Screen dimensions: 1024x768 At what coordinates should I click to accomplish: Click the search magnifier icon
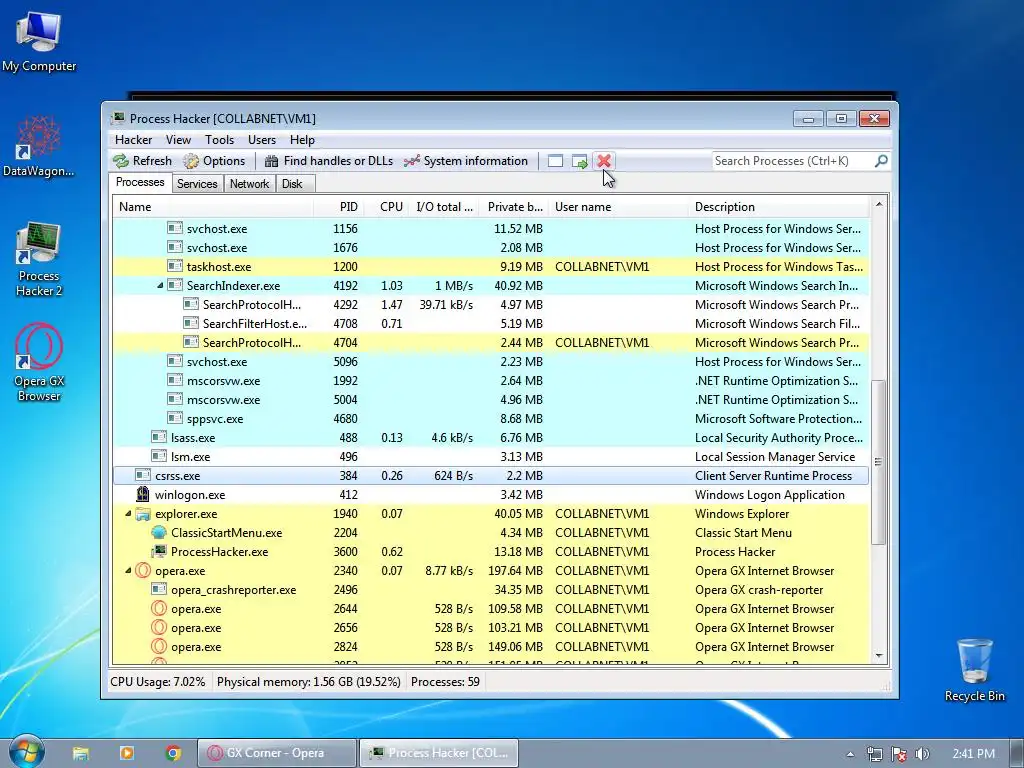pos(881,161)
